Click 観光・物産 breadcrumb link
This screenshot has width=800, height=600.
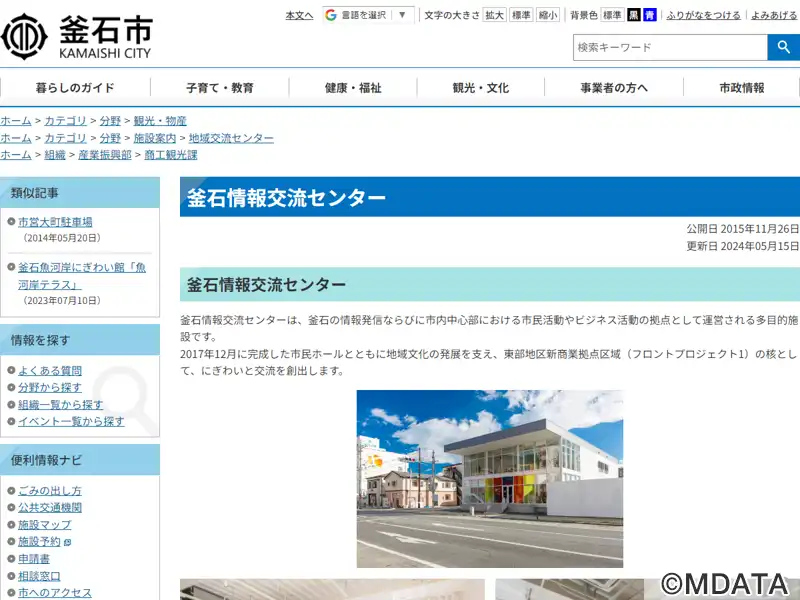[160, 121]
